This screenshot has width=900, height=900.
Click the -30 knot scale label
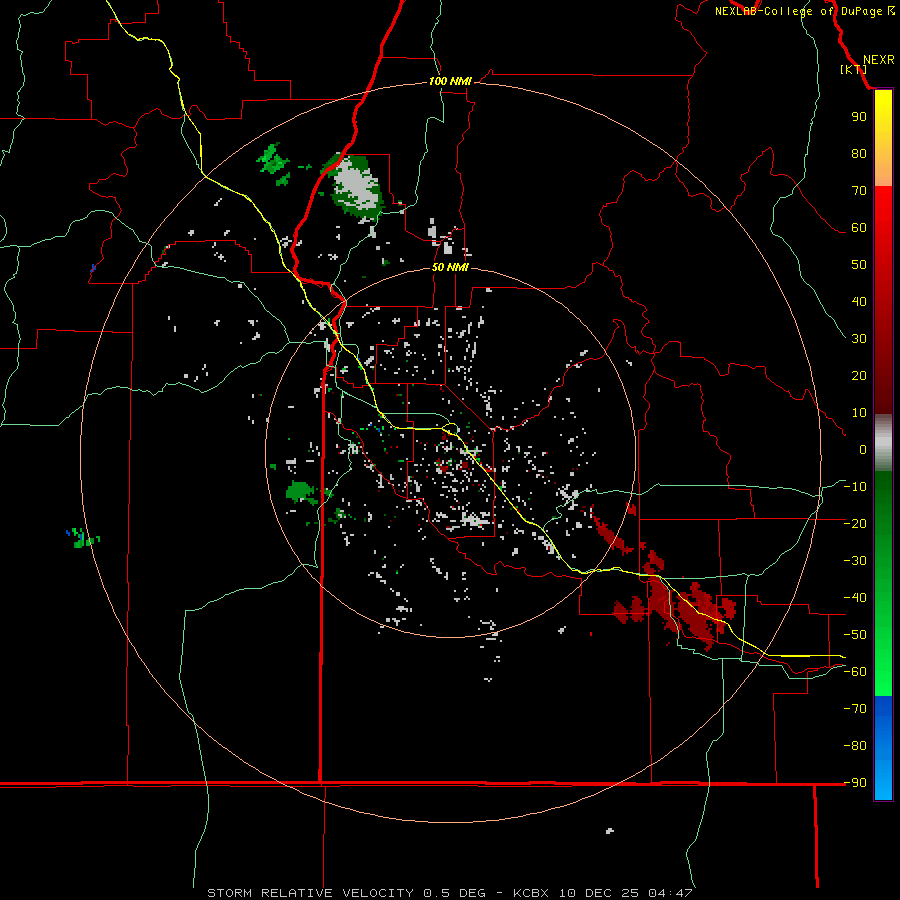pyautogui.click(x=855, y=561)
